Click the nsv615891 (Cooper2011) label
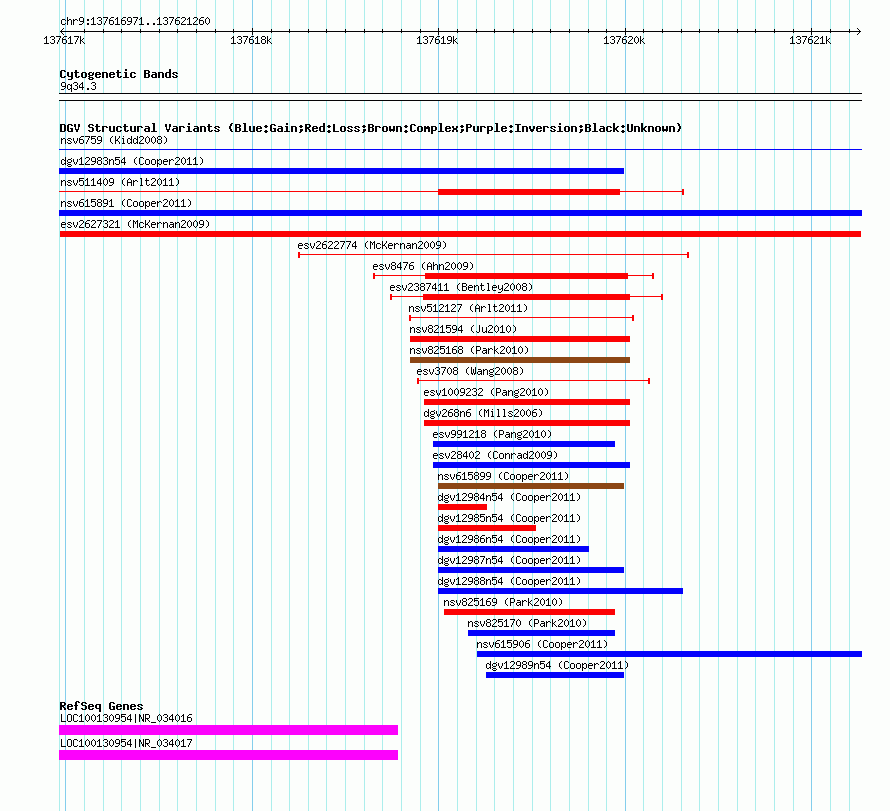The width and height of the screenshot is (890, 811). [126, 203]
